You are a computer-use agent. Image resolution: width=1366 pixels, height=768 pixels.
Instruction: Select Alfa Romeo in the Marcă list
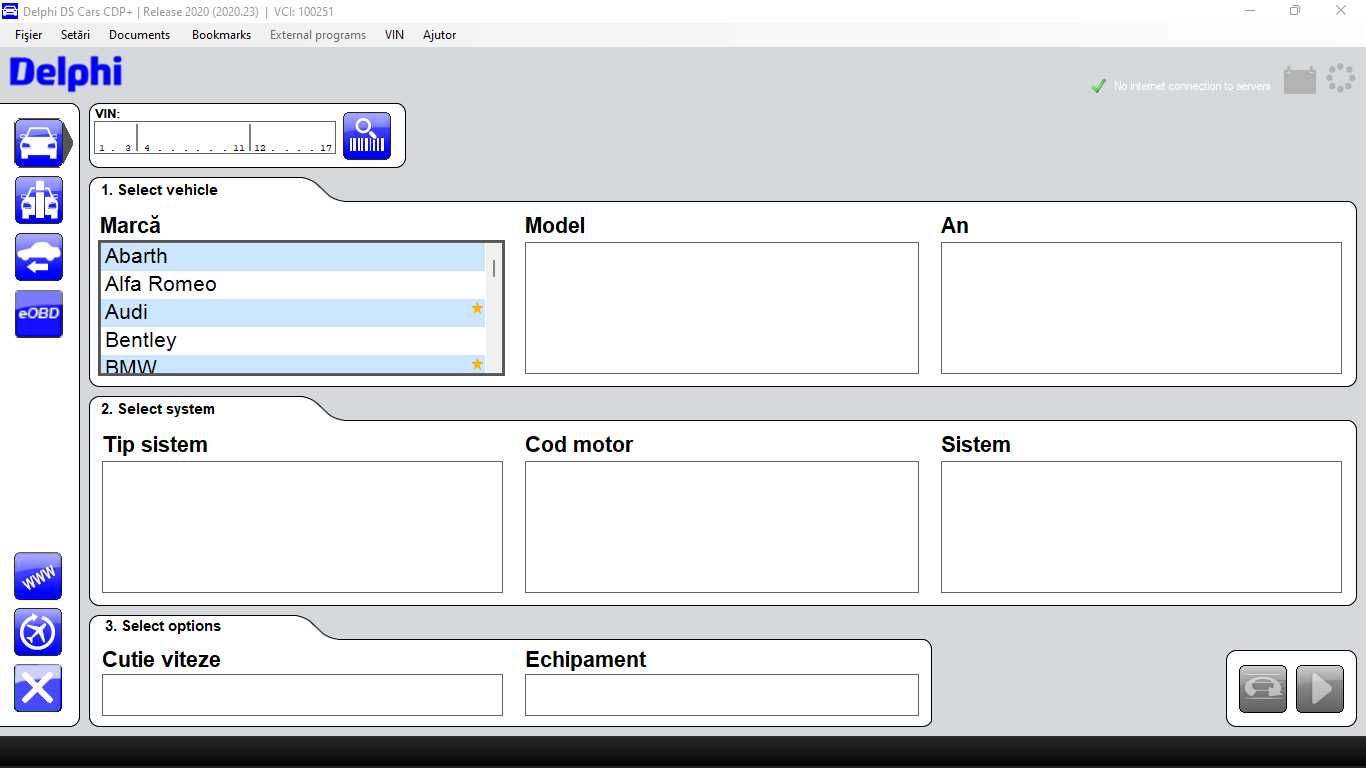tap(293, 285)
